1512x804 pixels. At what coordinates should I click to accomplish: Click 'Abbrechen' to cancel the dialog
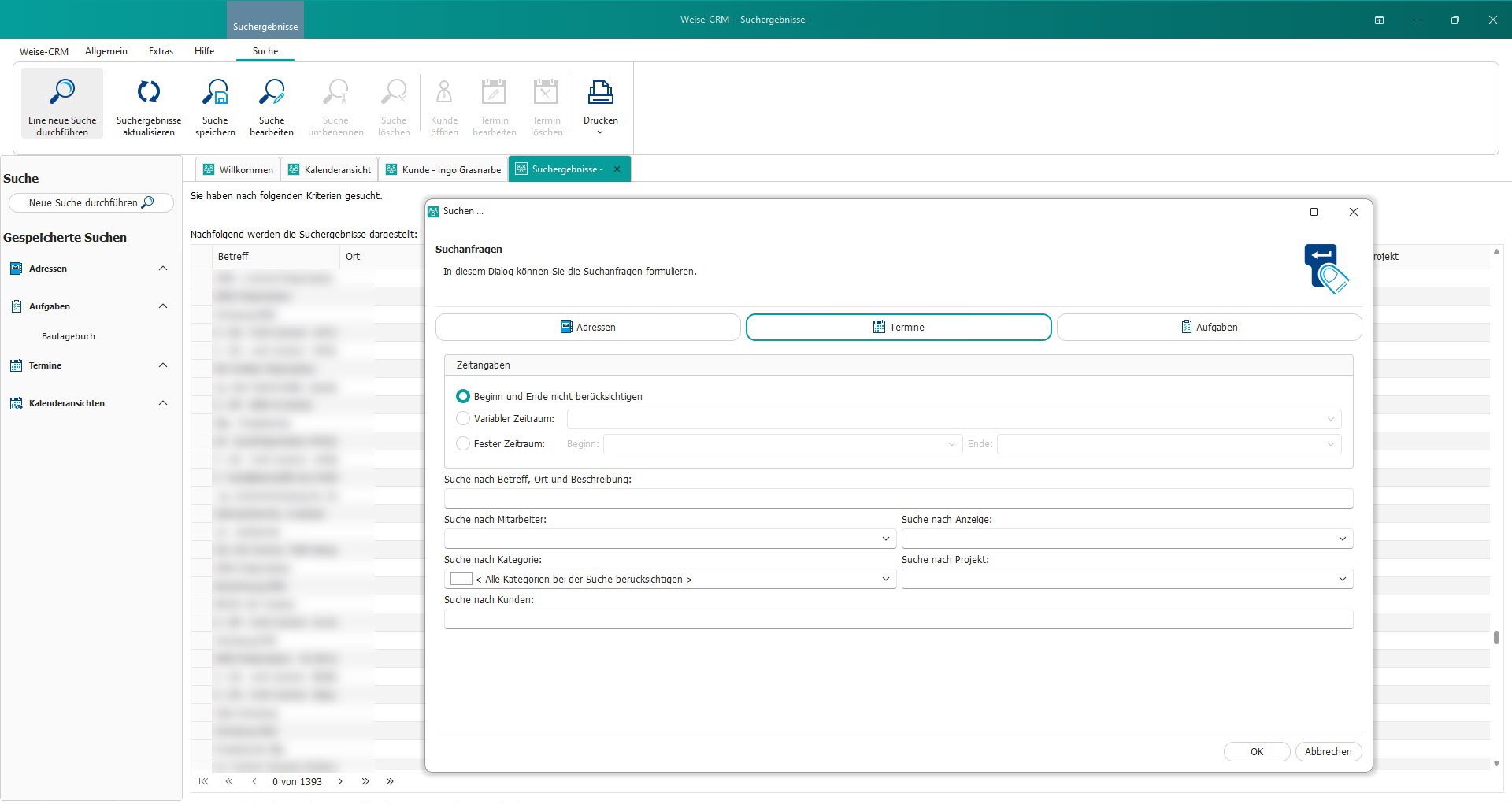[1328, 752]
